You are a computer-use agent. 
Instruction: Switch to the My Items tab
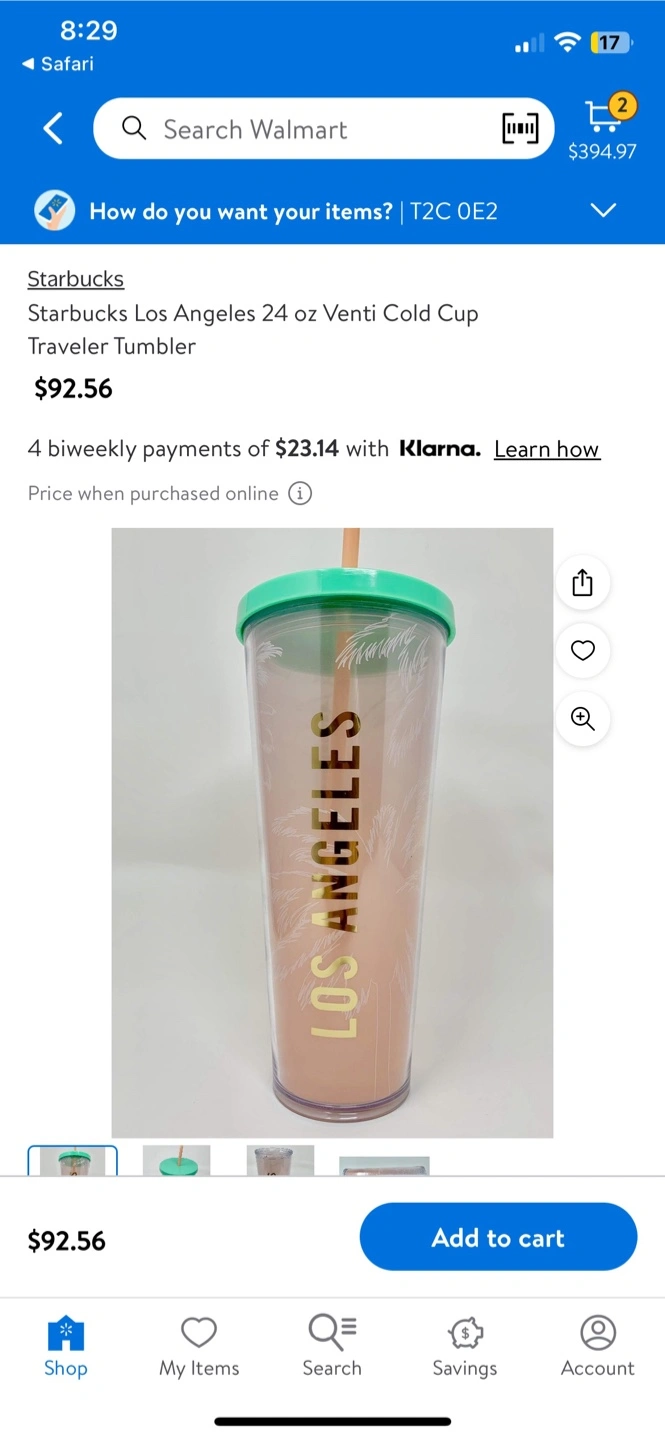coord(199,1347)
